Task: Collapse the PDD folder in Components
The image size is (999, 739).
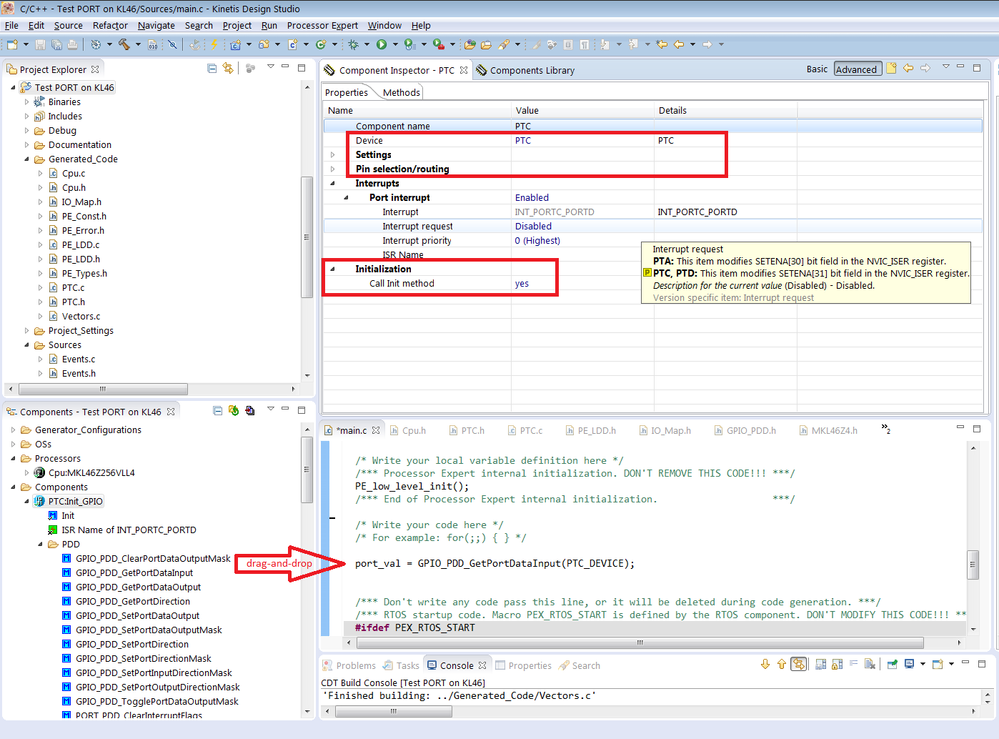Action: [40, 544]
